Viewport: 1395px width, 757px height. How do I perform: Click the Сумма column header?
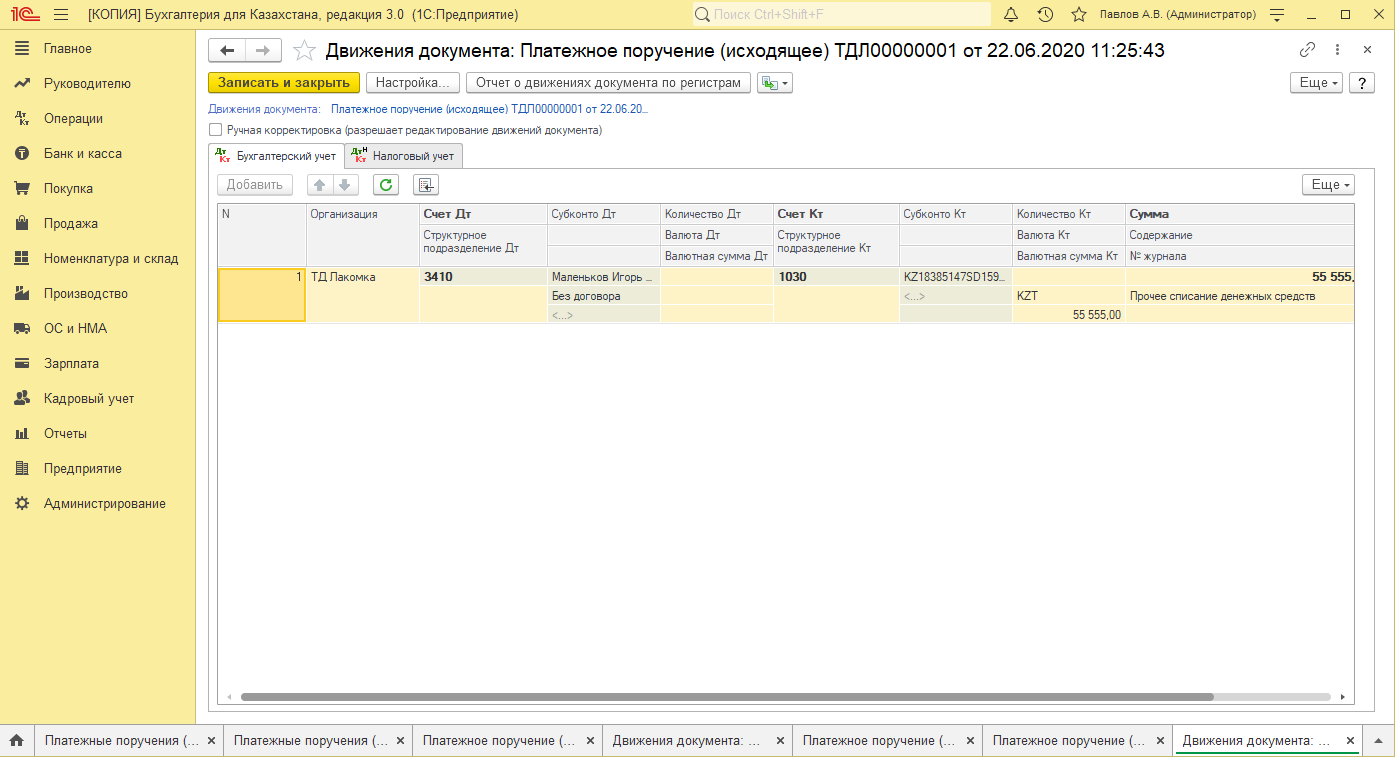click(x=1239, y=214)
